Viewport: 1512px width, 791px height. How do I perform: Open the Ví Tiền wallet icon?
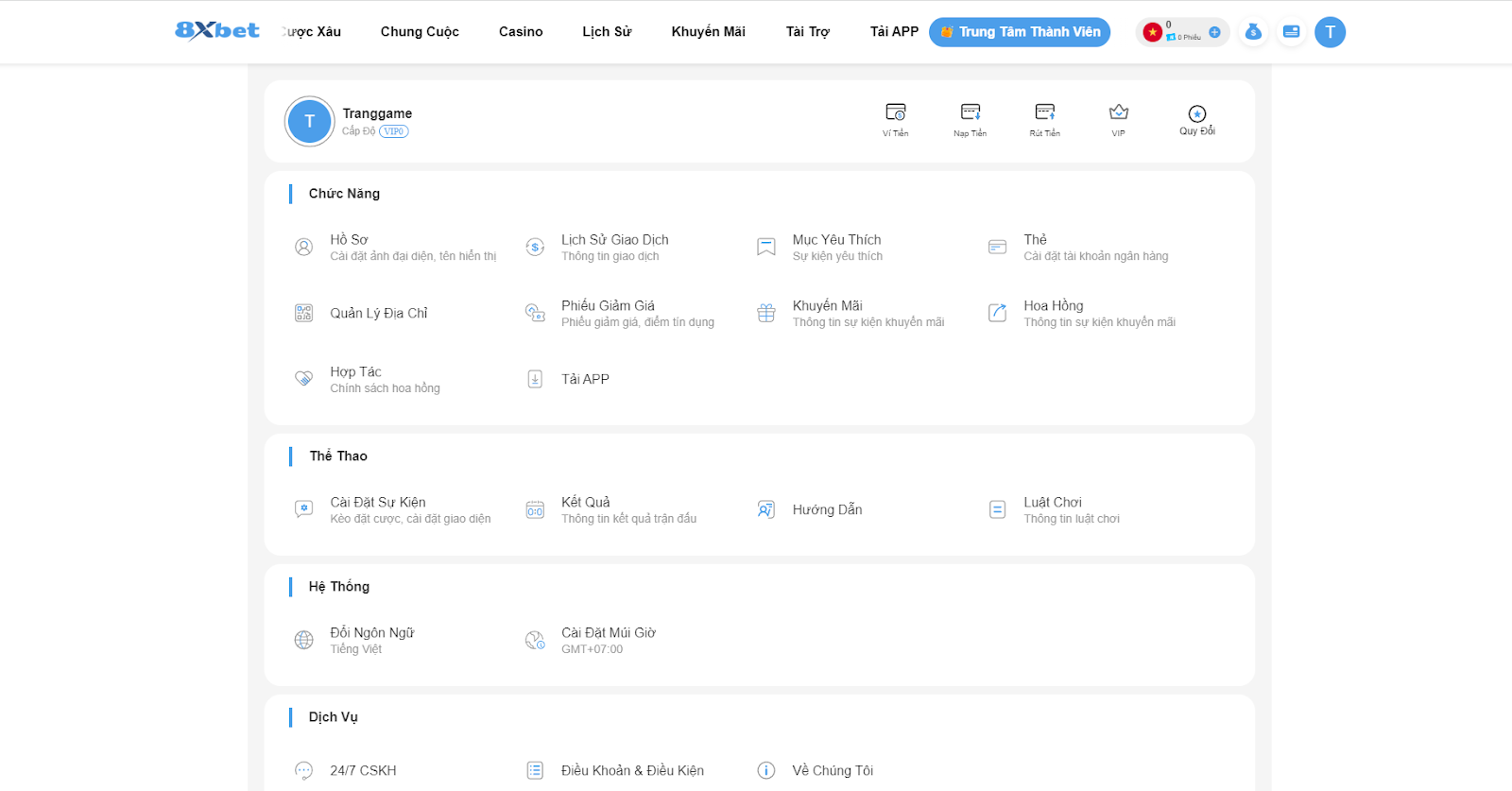point(896,112)
